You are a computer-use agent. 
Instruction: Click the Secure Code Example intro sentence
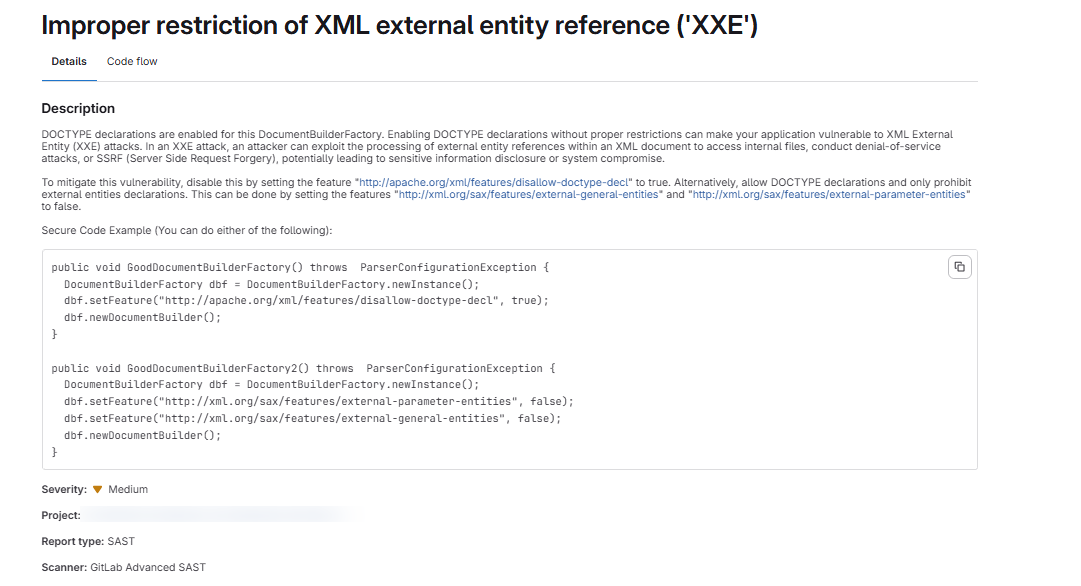pos(187,230)
